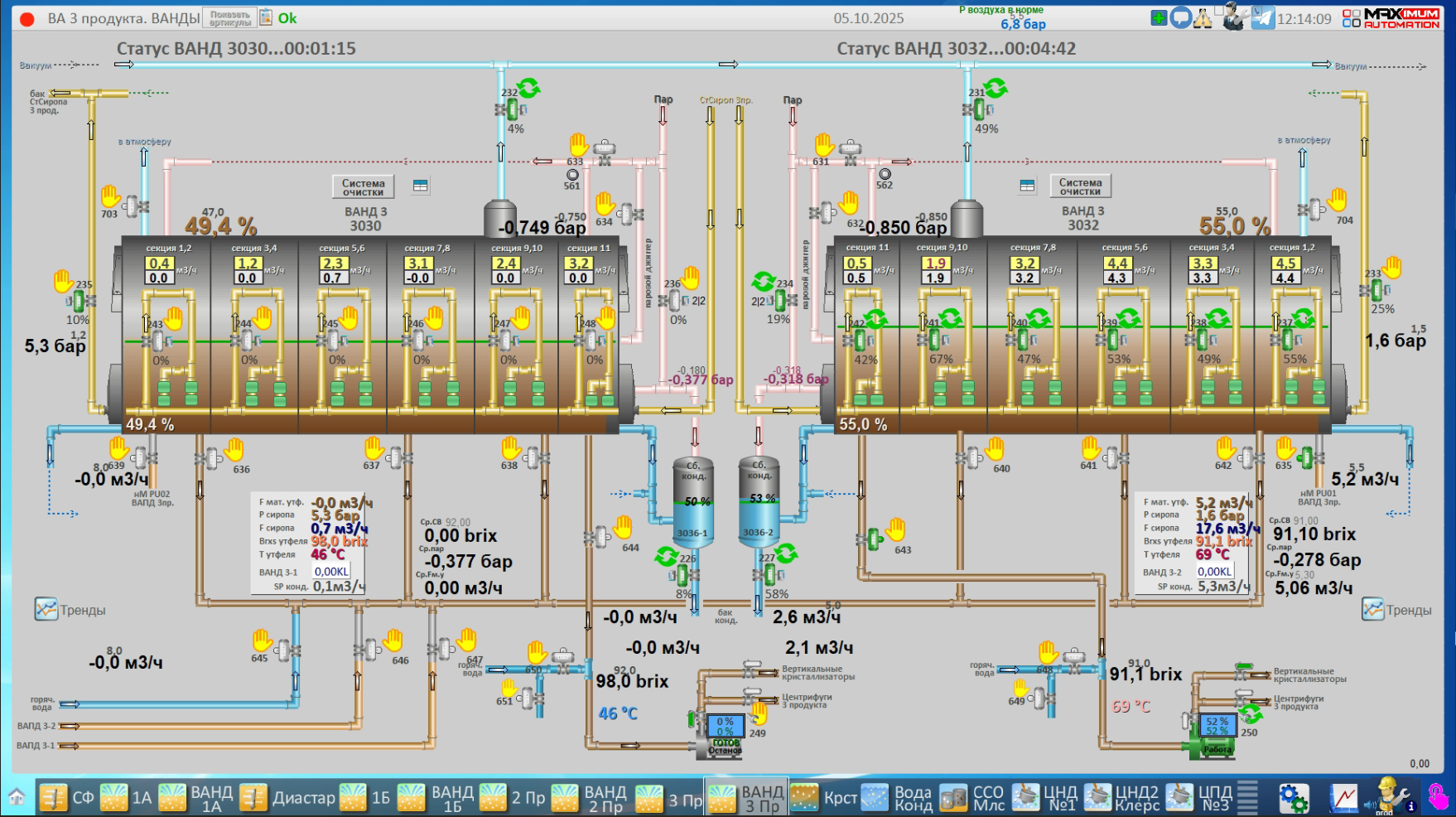The height and width of the screenshot is (817, 1456).
Task: Toggle manual mode hand on valve 703
Action: point(111,196)
